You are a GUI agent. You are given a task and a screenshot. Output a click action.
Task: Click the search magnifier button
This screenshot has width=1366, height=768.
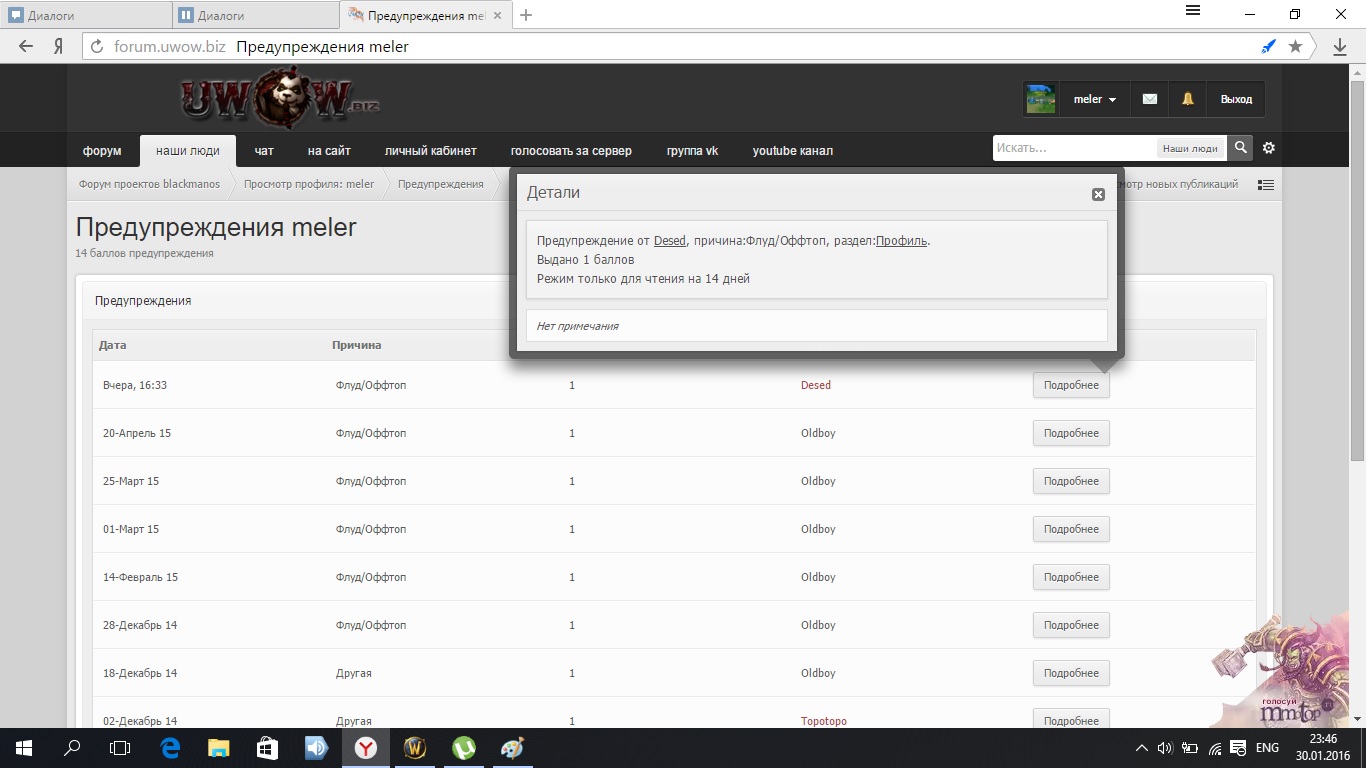pos(1241,148)
